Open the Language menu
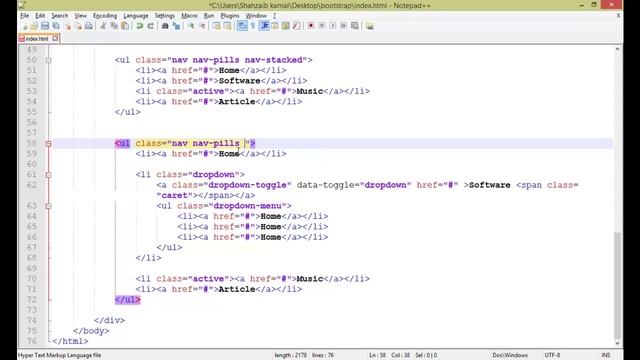 (136, 16)
